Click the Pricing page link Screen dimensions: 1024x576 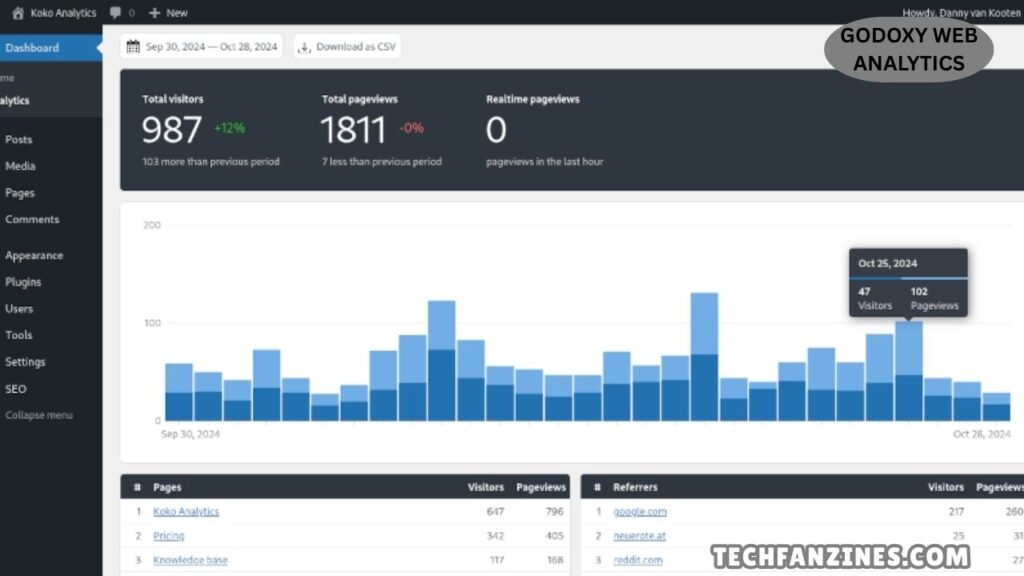(x=169, y=536)
